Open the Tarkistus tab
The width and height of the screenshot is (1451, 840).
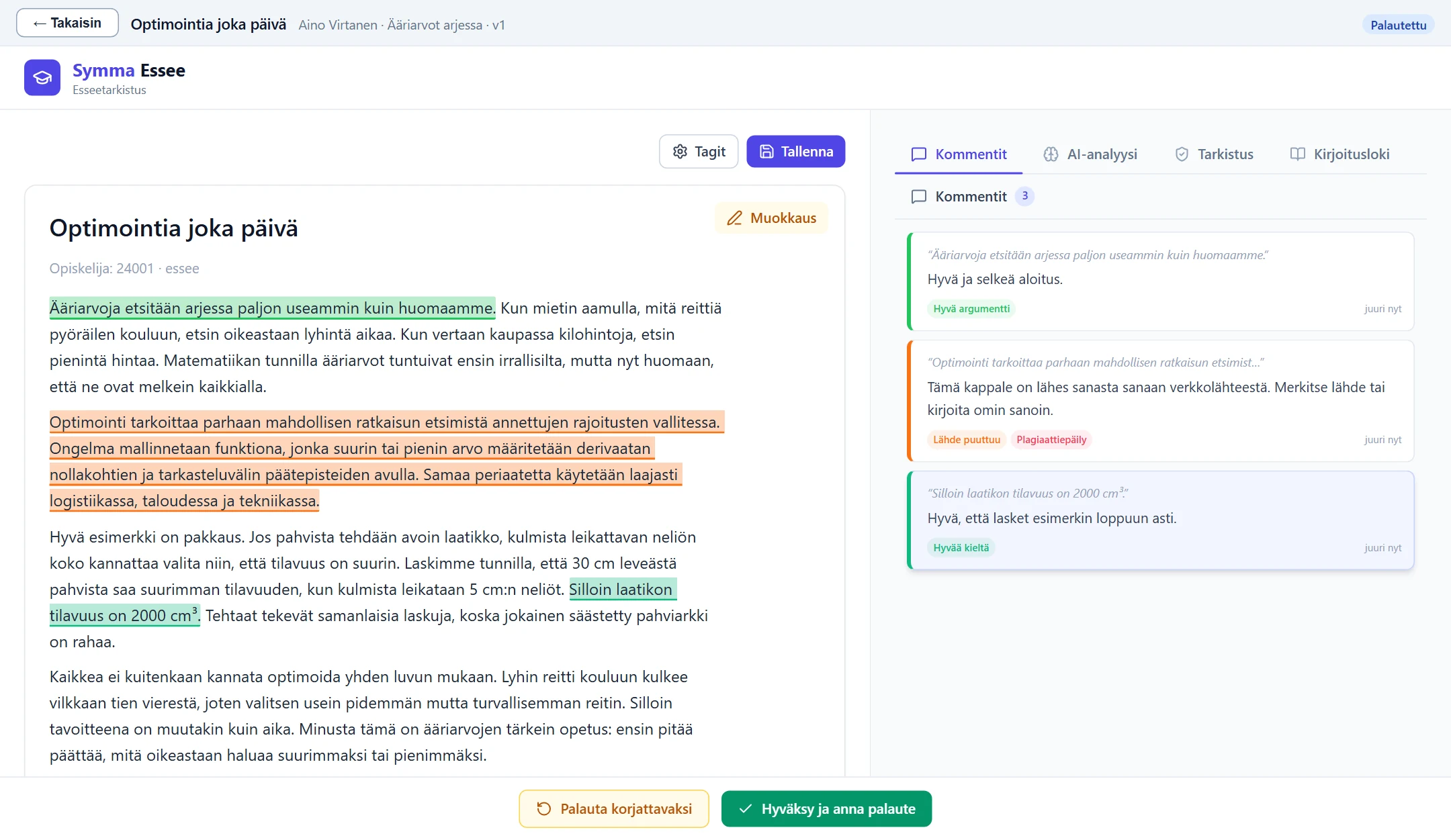[1214, 154]
